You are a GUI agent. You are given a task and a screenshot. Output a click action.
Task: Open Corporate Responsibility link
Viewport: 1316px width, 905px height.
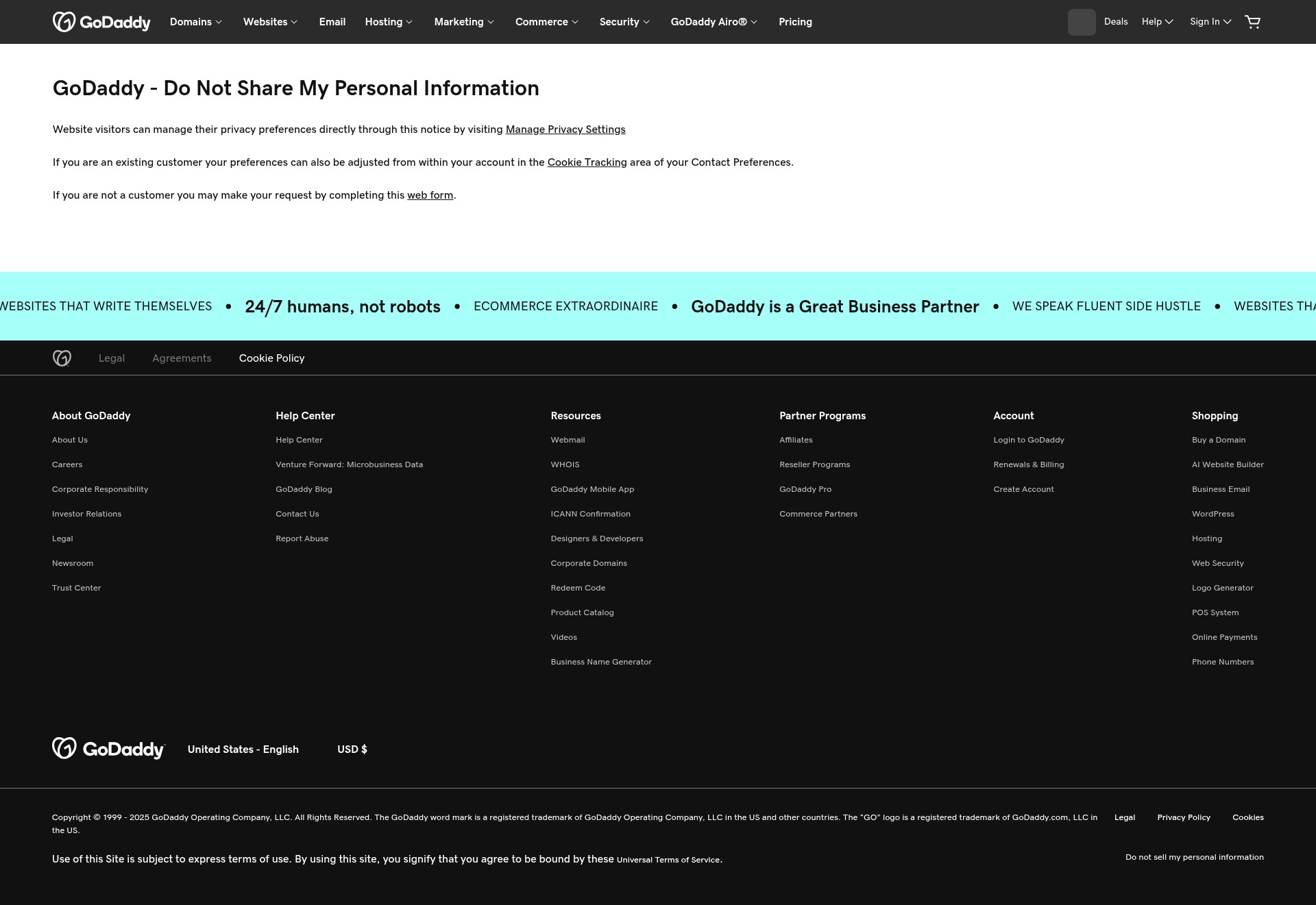tap(100, 489)
